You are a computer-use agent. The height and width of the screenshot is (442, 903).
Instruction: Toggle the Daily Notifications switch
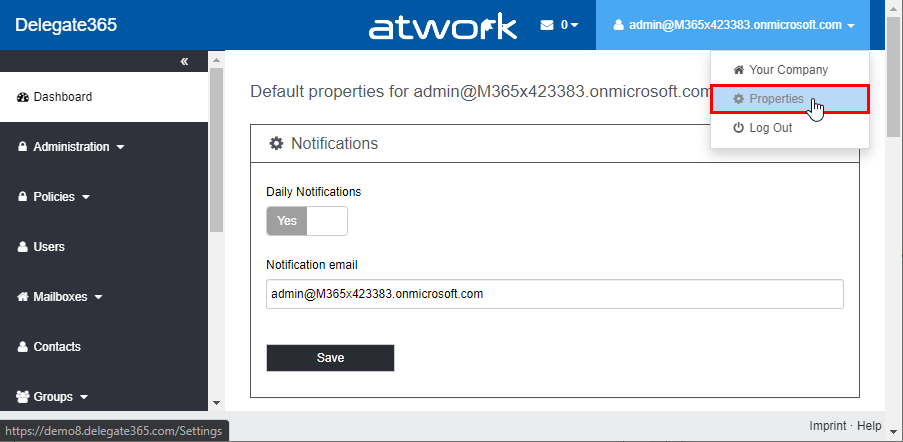(307, 221)
